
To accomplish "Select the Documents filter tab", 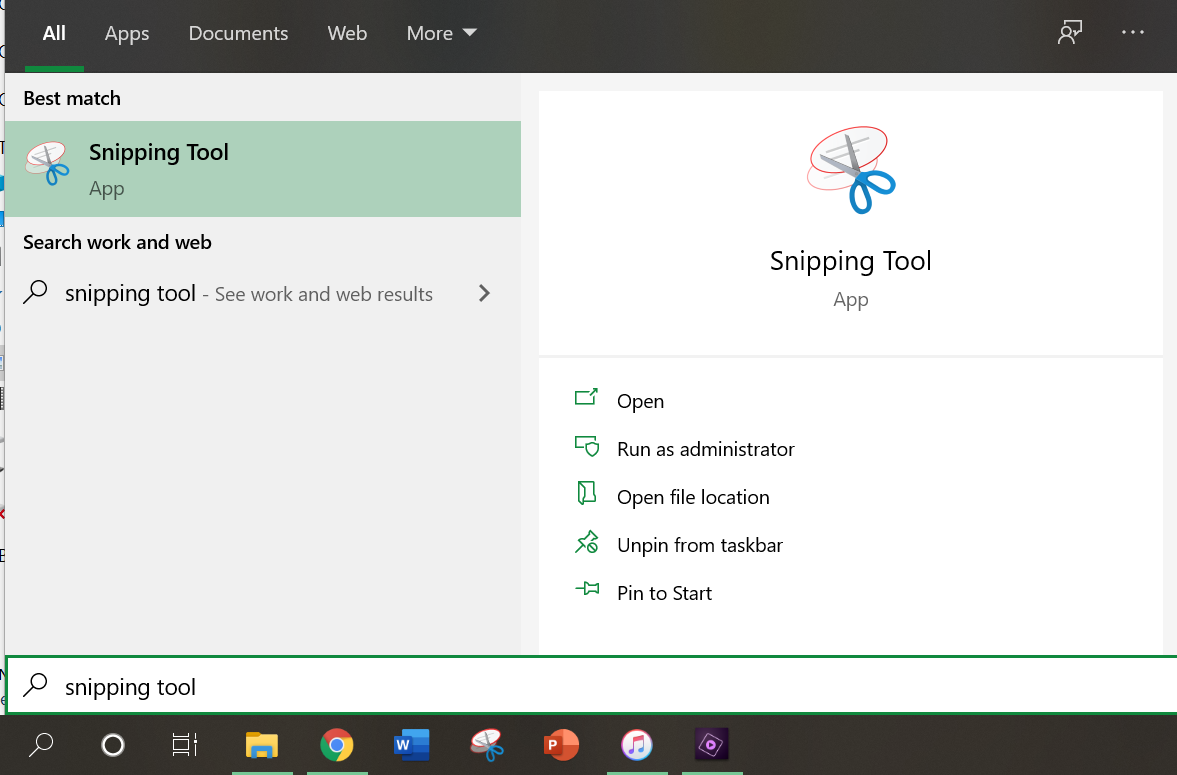I will [x=238, y=32].
